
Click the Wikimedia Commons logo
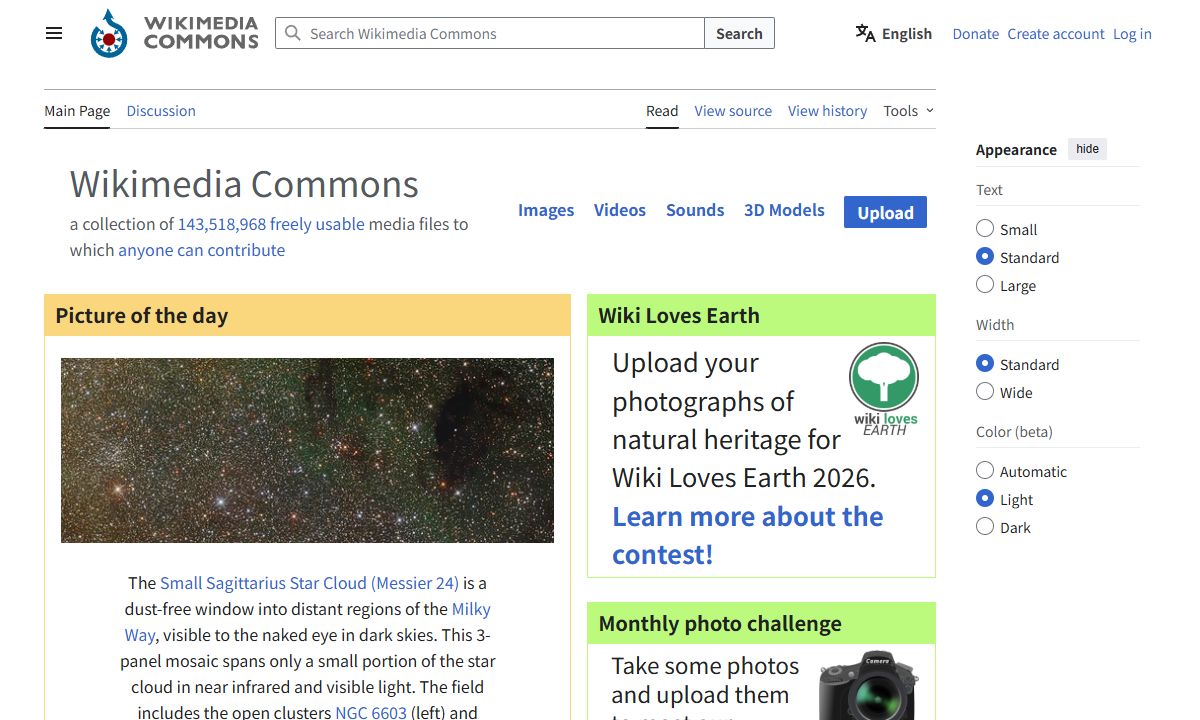[x=174, y=33]
